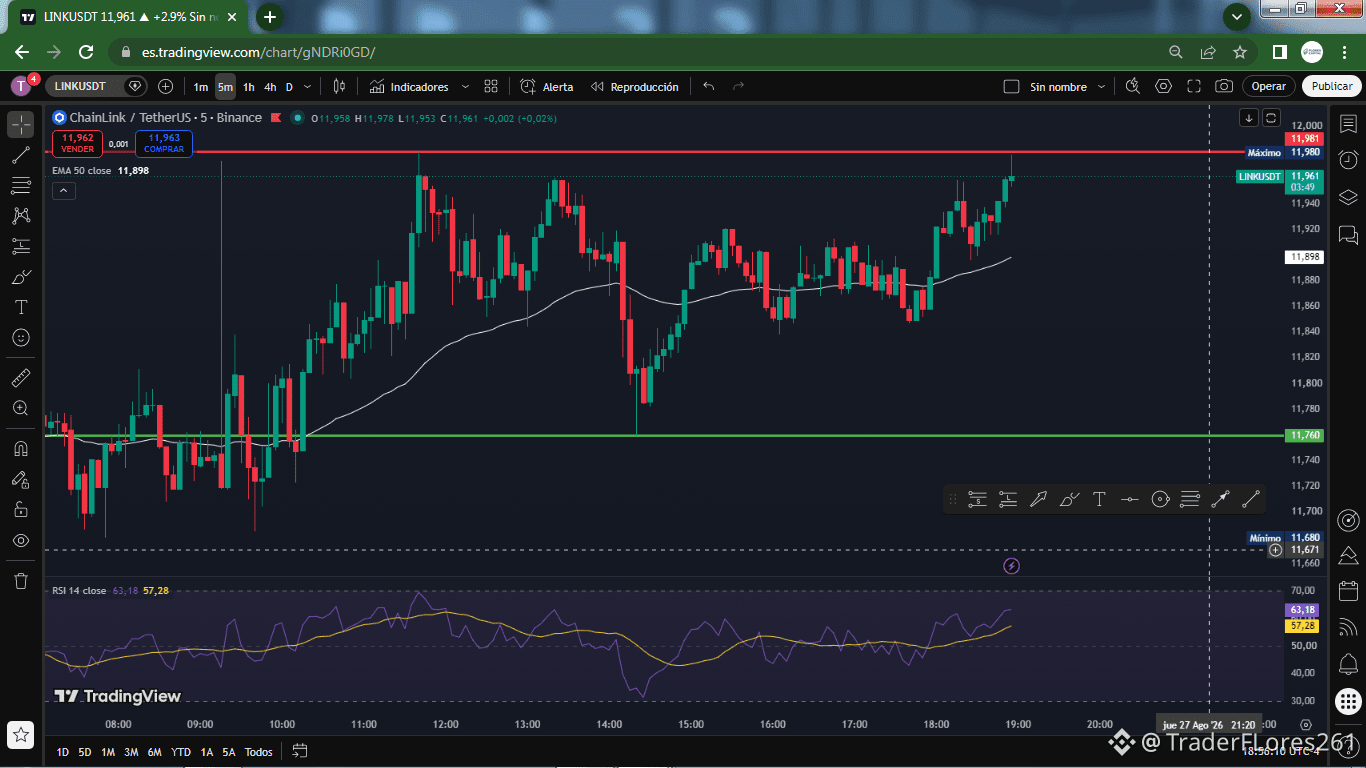The width and height of the screenshot is (1366, 768).
Task: Open the Chrome tab search dropdown
Action: [1237, 17]
